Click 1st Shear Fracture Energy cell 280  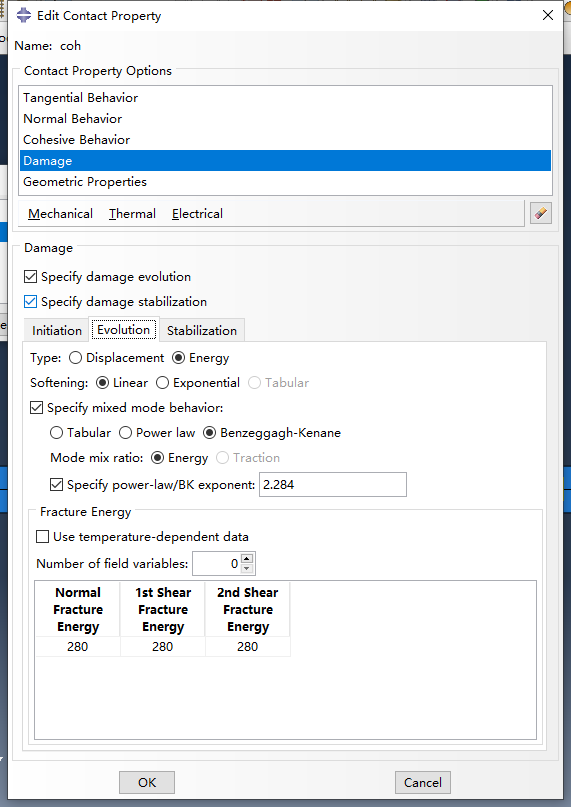pyautogui.click(x=163, y=646)
